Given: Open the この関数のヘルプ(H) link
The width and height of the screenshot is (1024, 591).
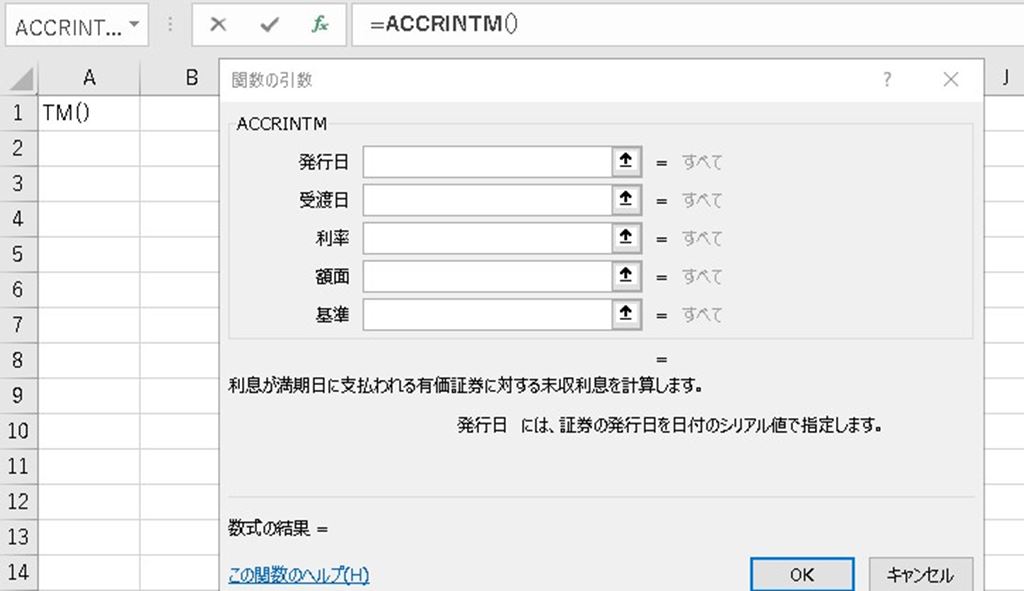Looking at the screenshot, I should (x=298, y=575).
